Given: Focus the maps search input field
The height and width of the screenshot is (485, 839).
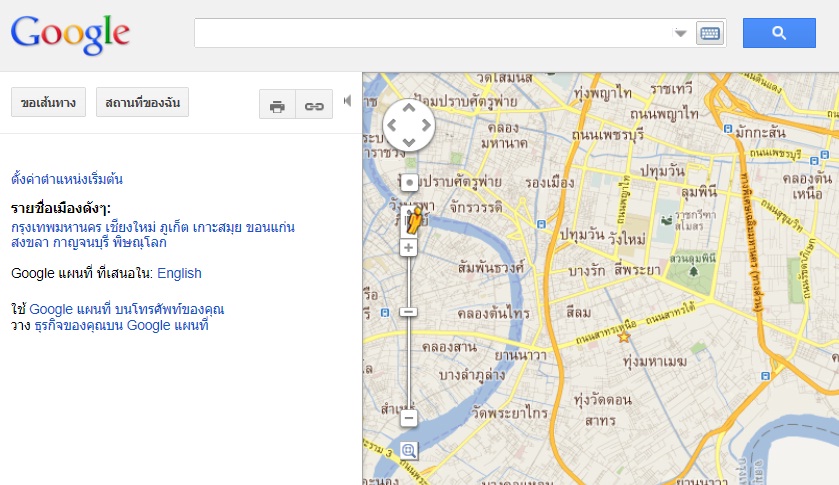Looking at the screenshot, I should pos(432,33).
